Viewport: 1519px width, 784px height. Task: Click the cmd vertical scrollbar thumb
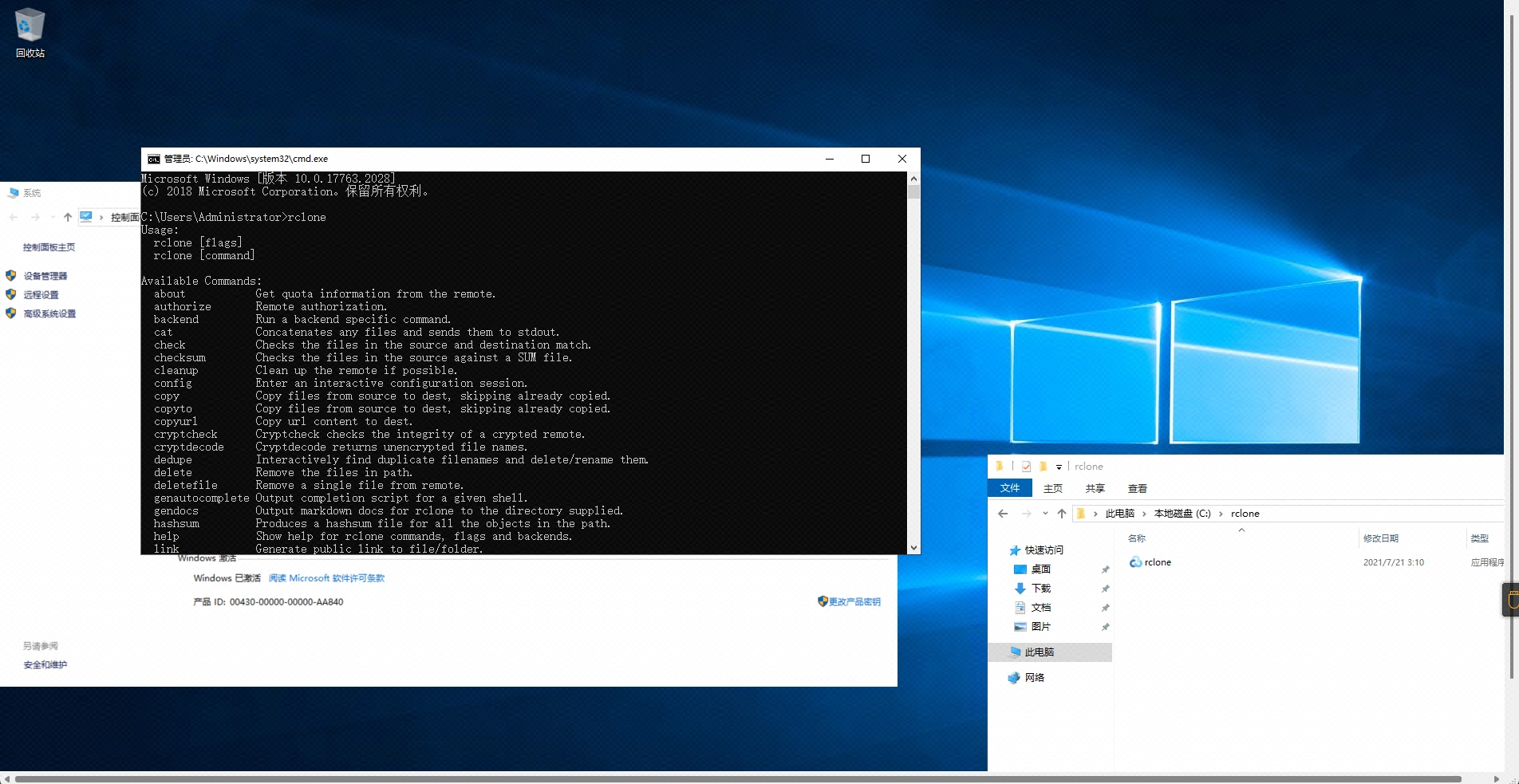[913, 191]
